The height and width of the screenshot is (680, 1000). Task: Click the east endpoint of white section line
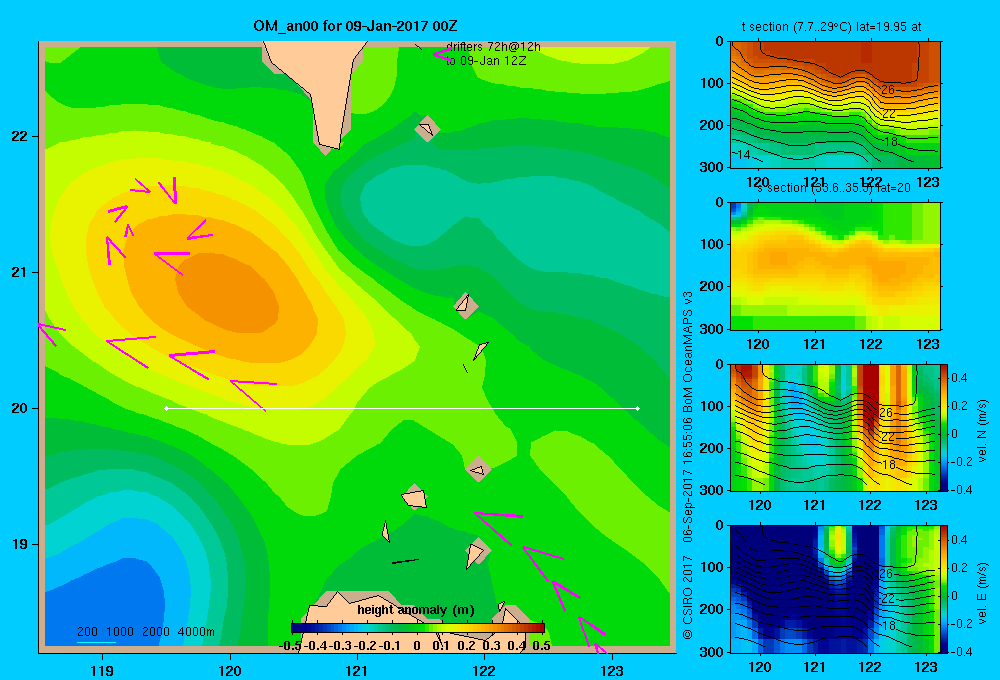(x=638, y=408)
